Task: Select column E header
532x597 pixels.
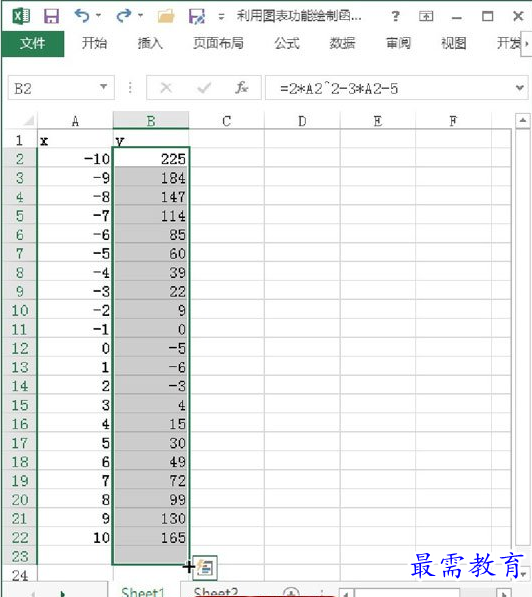Action: coord(377,121)
